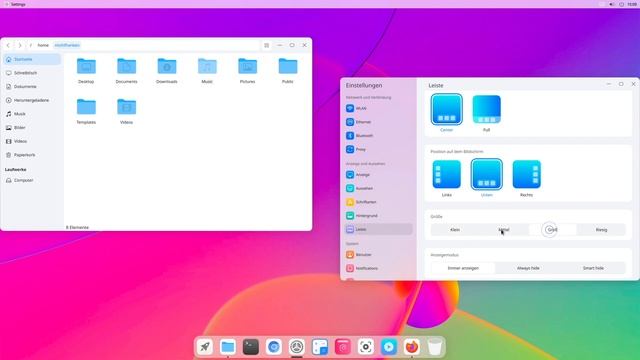Open Schriftarten settings page

378,202
